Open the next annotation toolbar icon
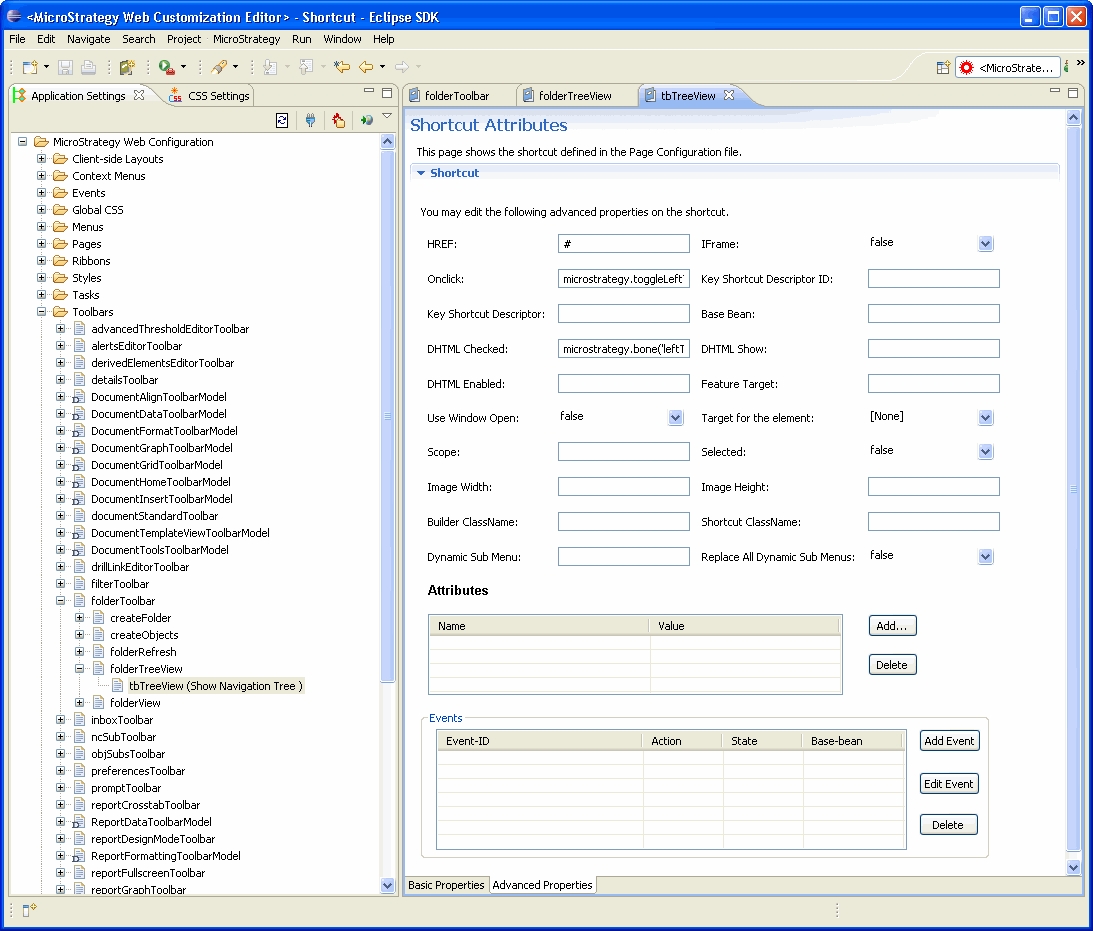This screenshot has height=931, width=1093. pos(270,67)
